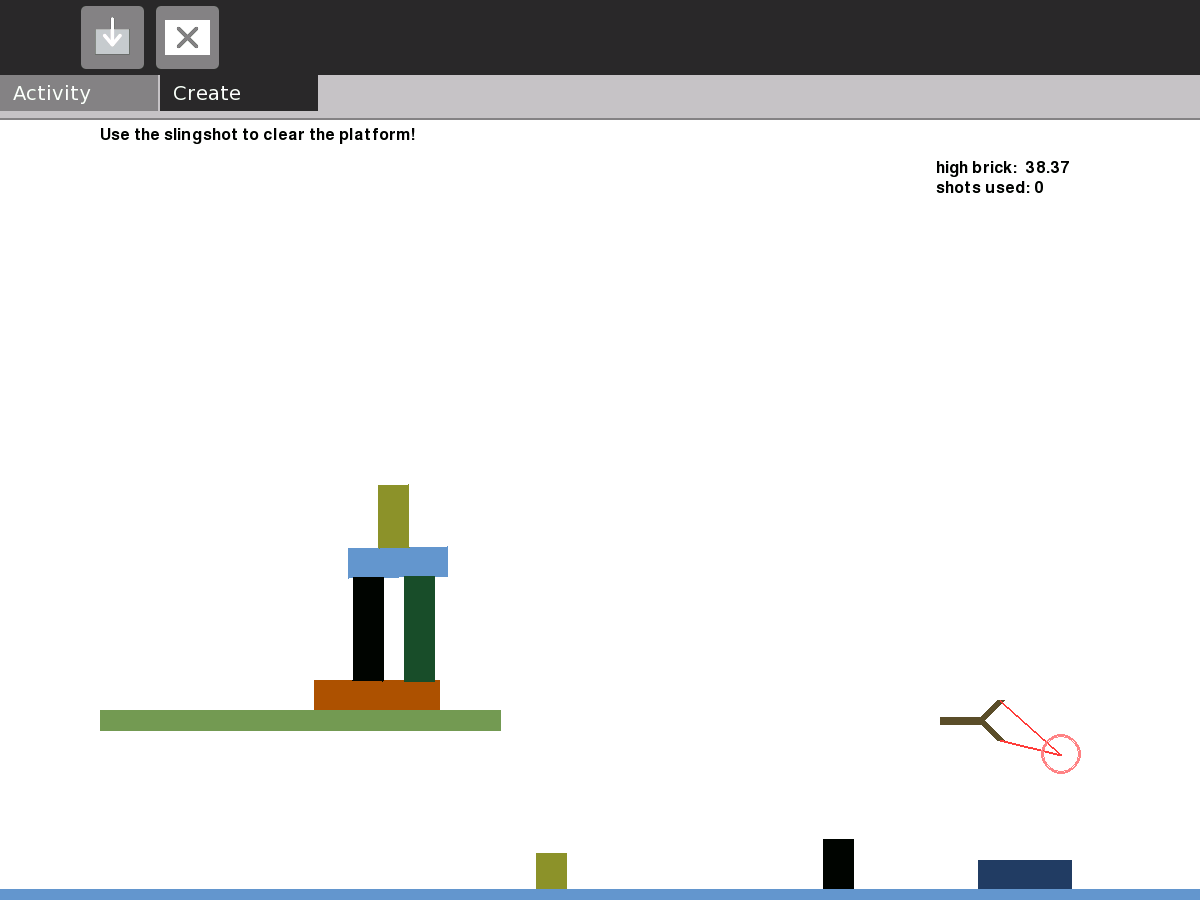
Task: Select the navy blue brick on the ground
Action: coord(1024,874)
